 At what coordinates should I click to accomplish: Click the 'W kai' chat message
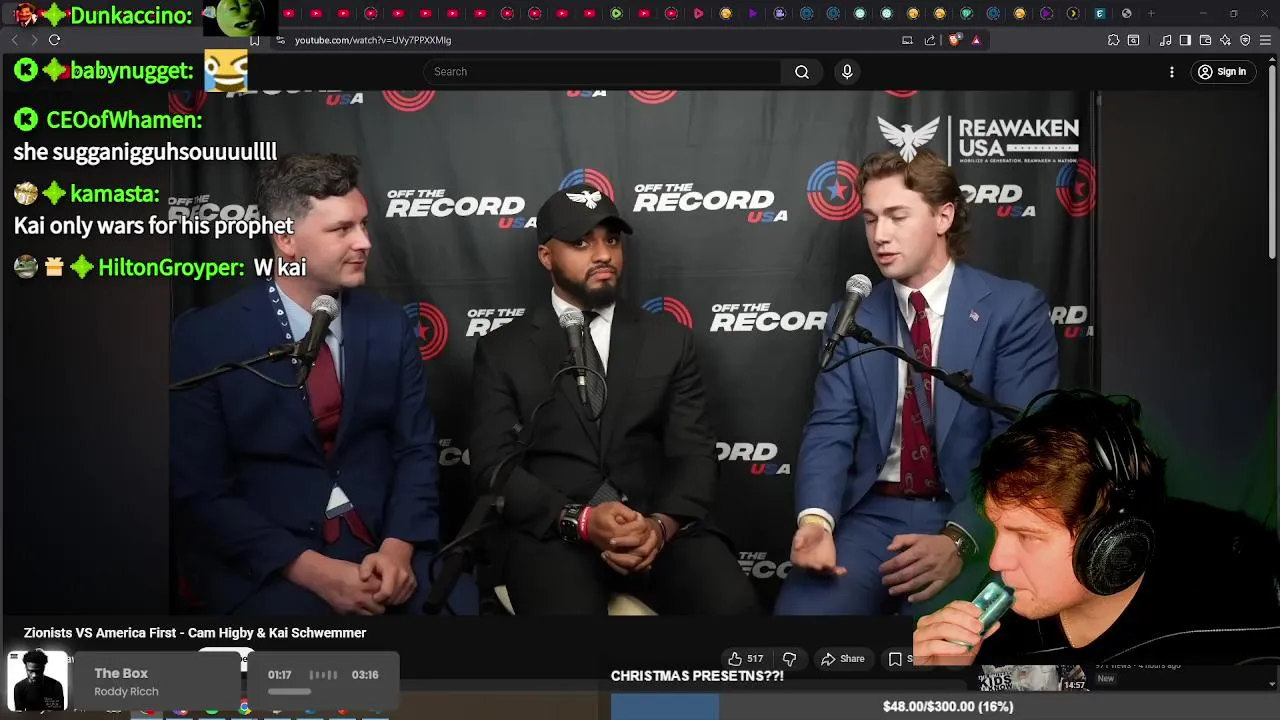click(x=280, y=267)
